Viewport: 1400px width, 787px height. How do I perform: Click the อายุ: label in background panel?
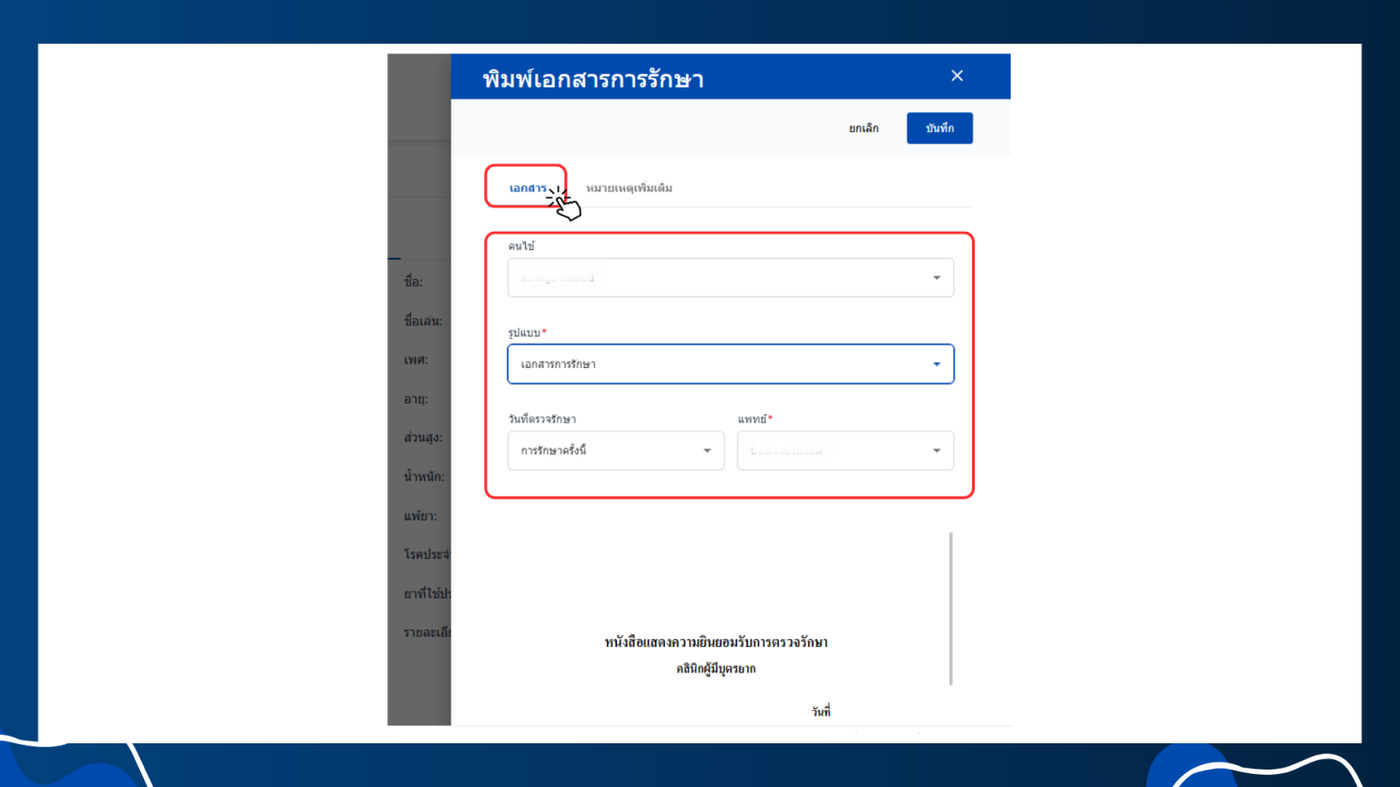tap(416, 399)
